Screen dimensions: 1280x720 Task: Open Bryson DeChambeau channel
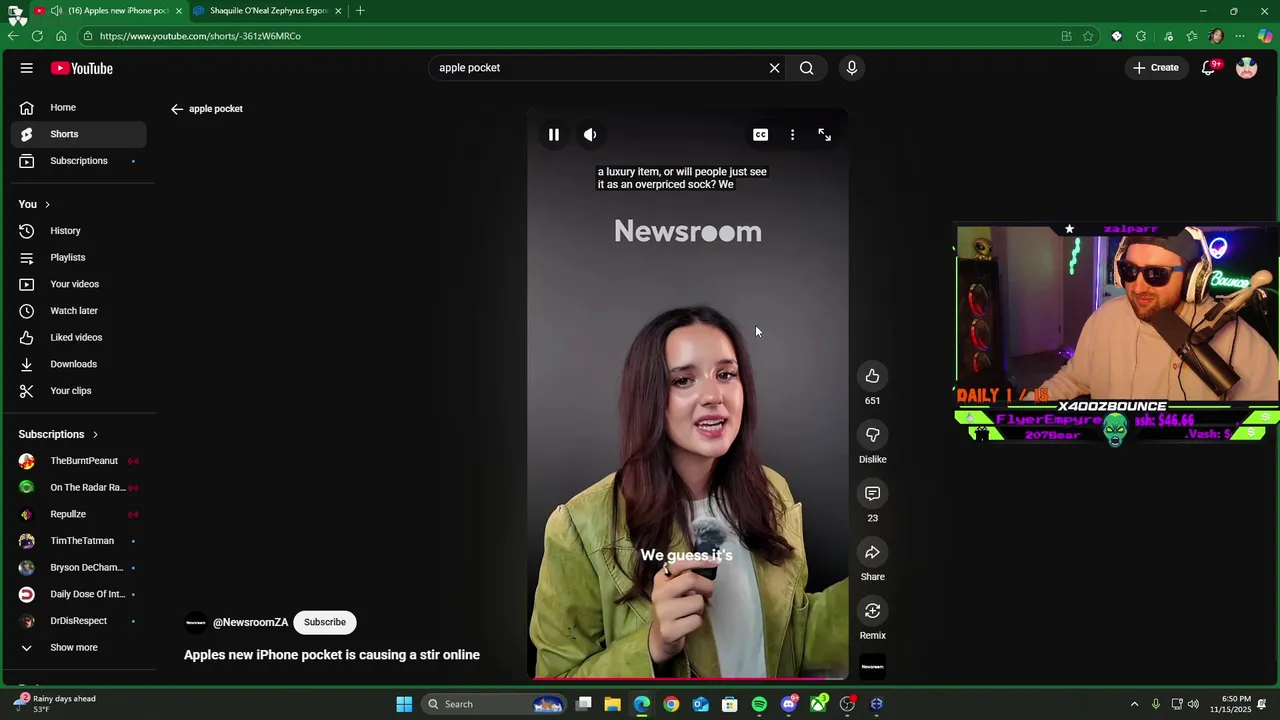pos(78,568)
